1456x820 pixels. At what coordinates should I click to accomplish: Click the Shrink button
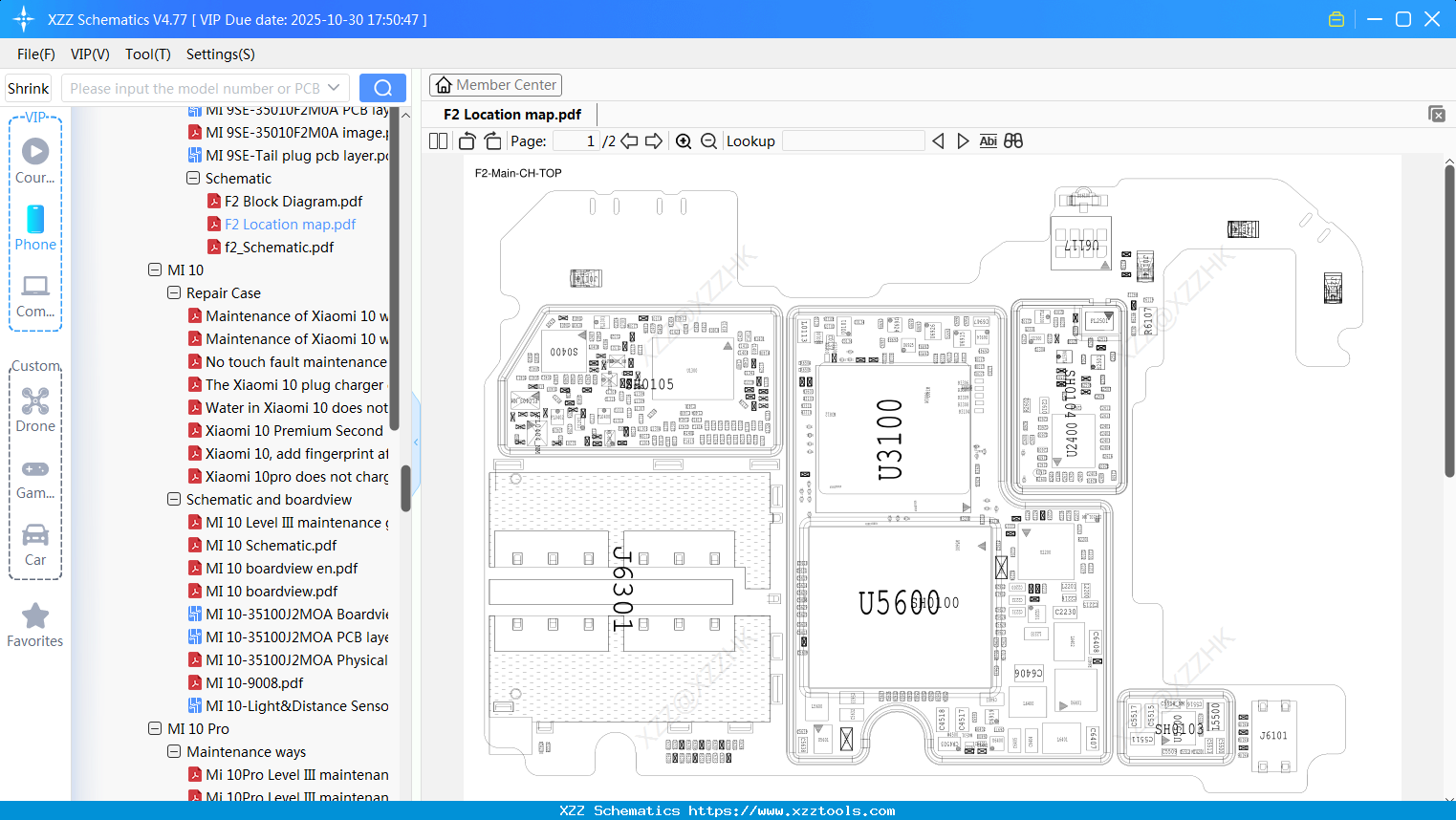[x=28, y=87]
